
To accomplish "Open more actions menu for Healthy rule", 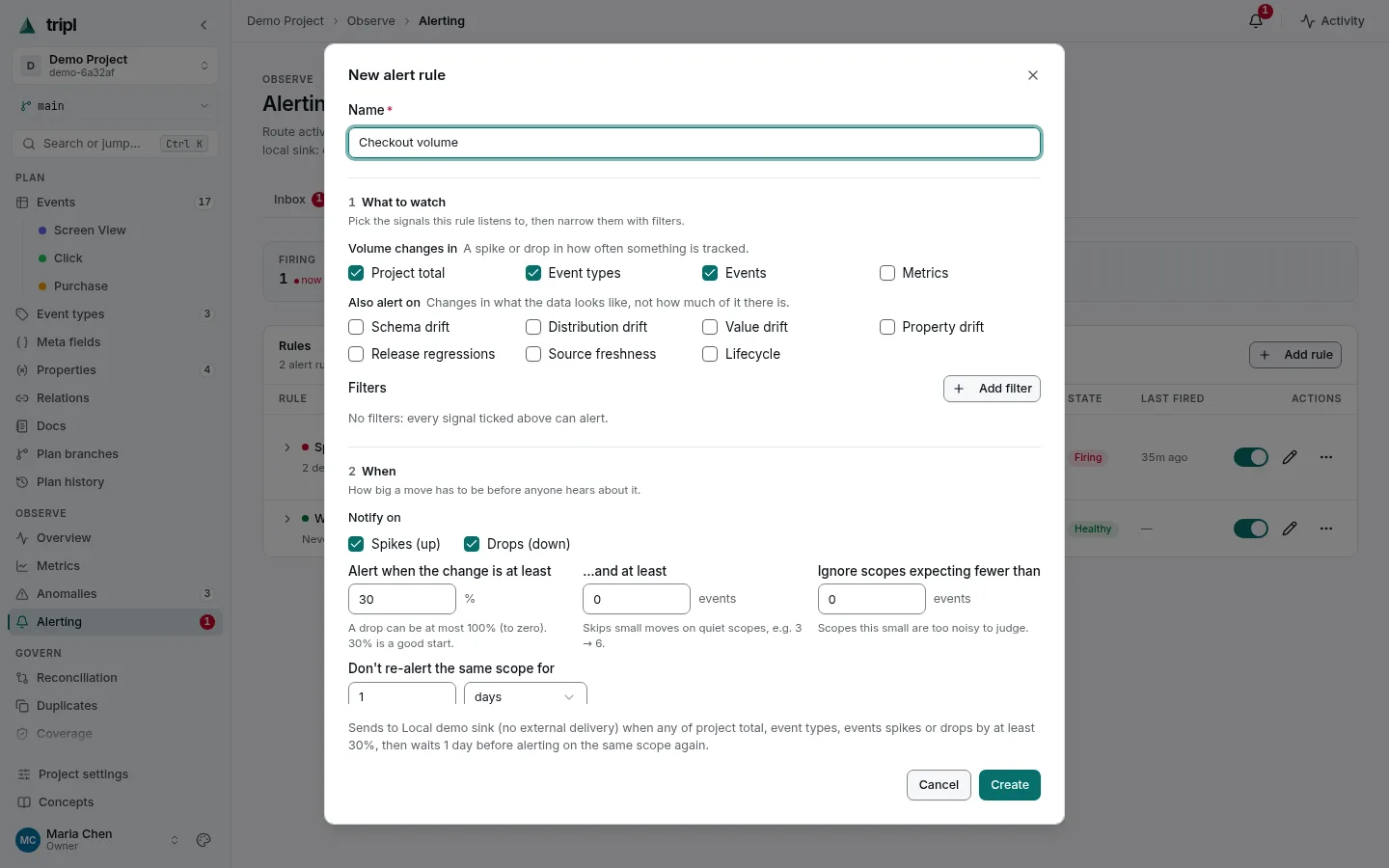I will pyautogui.click(x=1326, y=529).
